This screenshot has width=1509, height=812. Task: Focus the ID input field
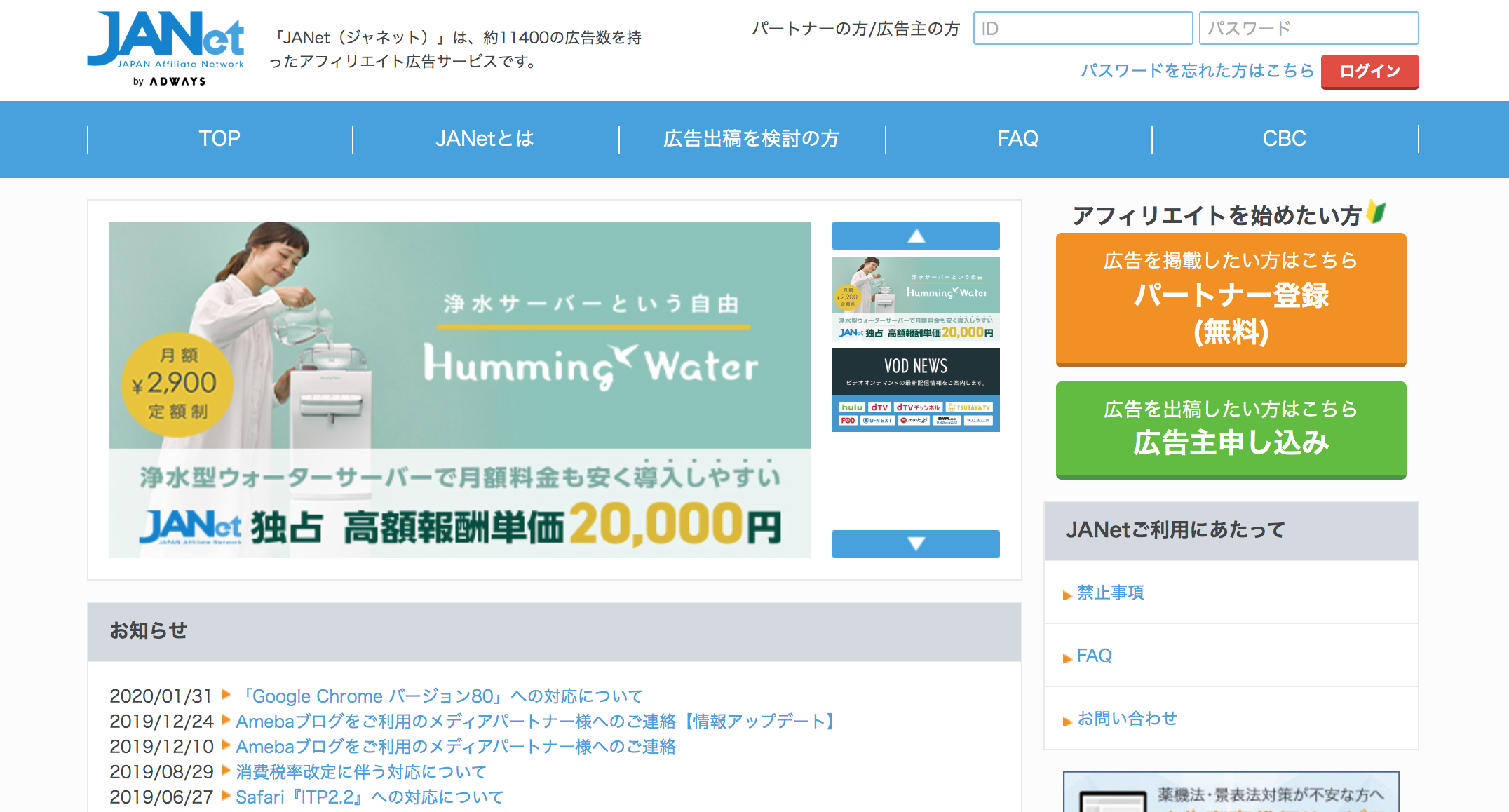pyautogui.click(x=1083, y=28)
